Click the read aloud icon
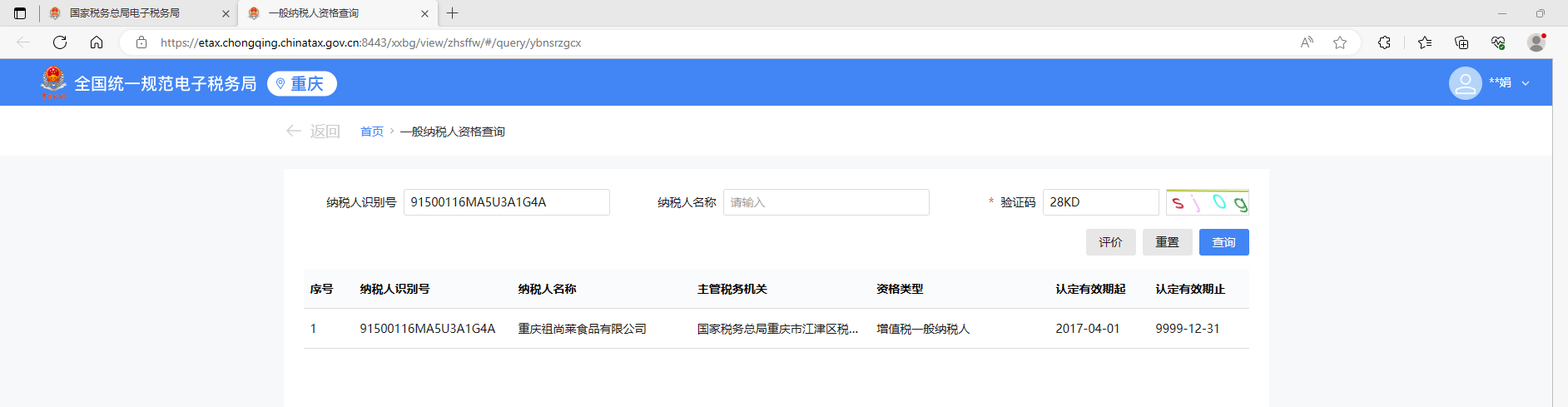This screenshot has height=407, width=1568. tap(1307, 42)
